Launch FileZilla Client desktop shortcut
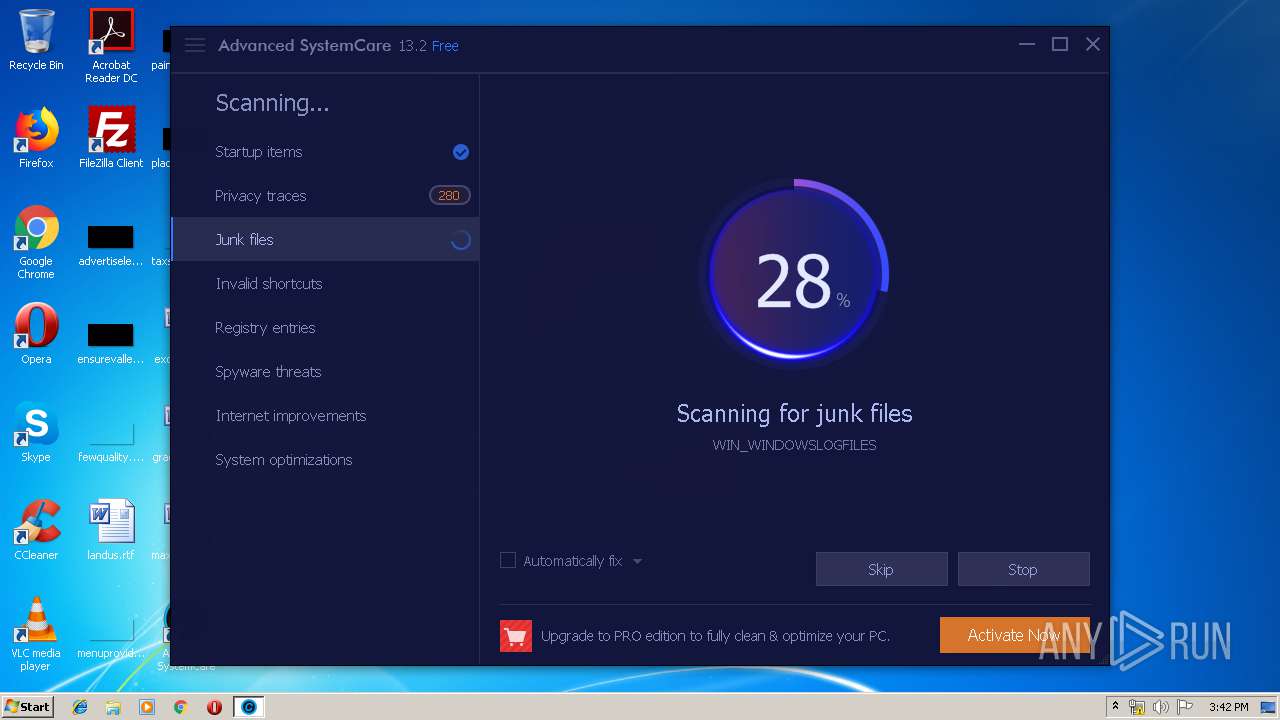The width and height of the screenshot is (1280, 720). coord(111,138)
